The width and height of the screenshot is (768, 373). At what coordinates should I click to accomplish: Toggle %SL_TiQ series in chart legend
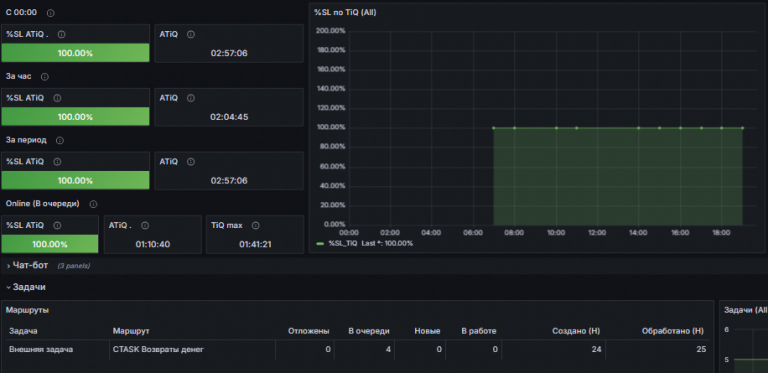click(343, 243)
